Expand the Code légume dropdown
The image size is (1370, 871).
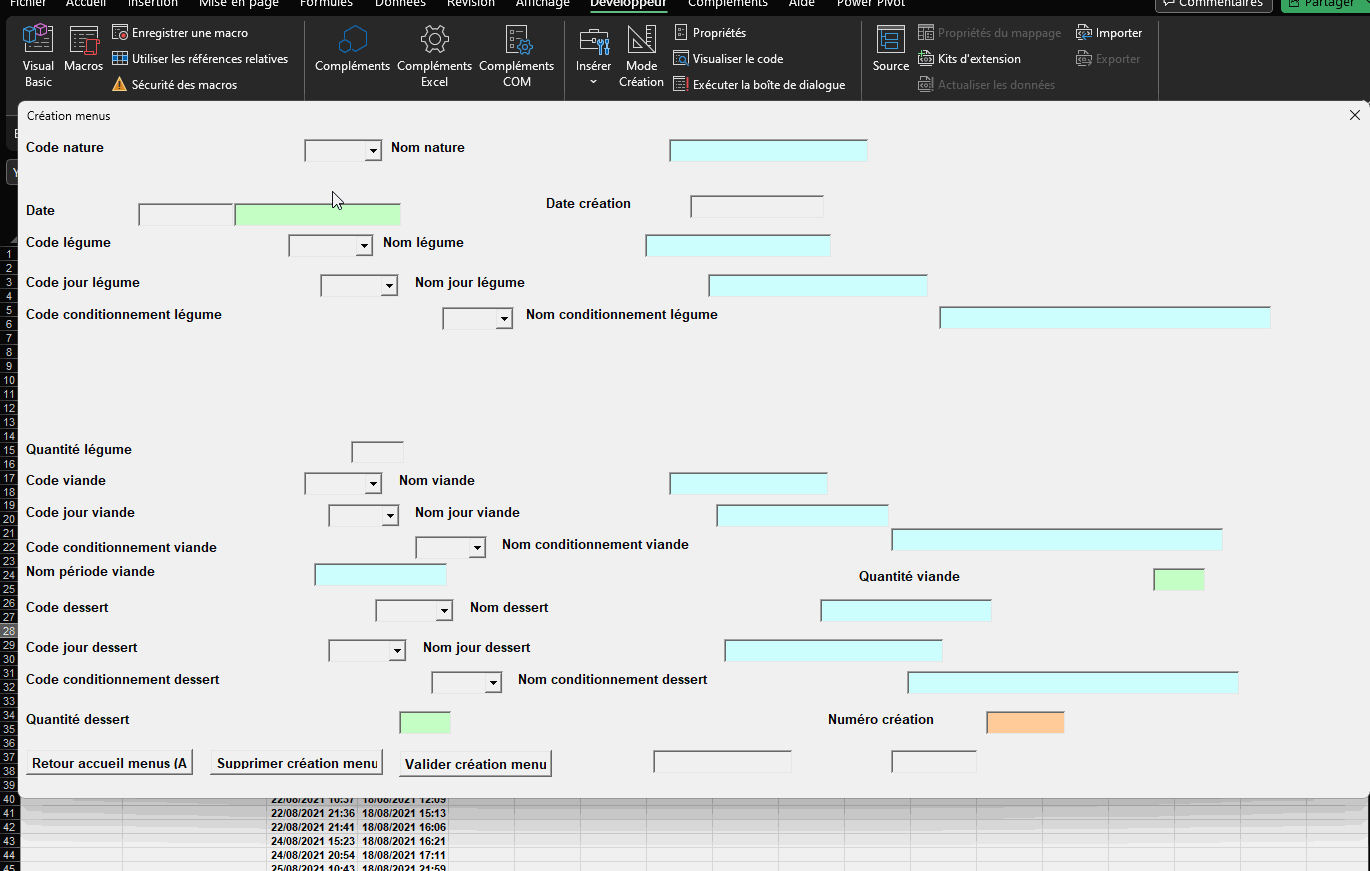[364, 246]
